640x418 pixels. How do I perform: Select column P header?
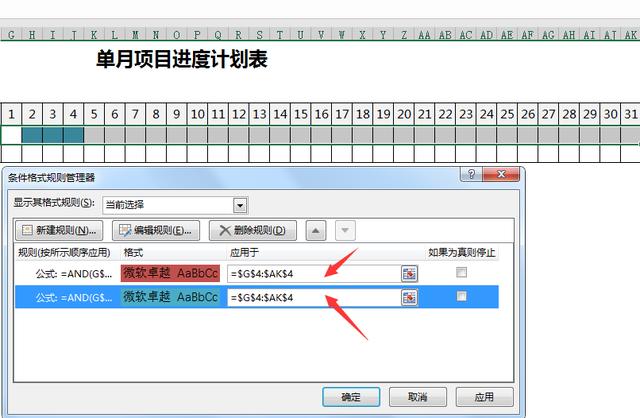point(197,35)
